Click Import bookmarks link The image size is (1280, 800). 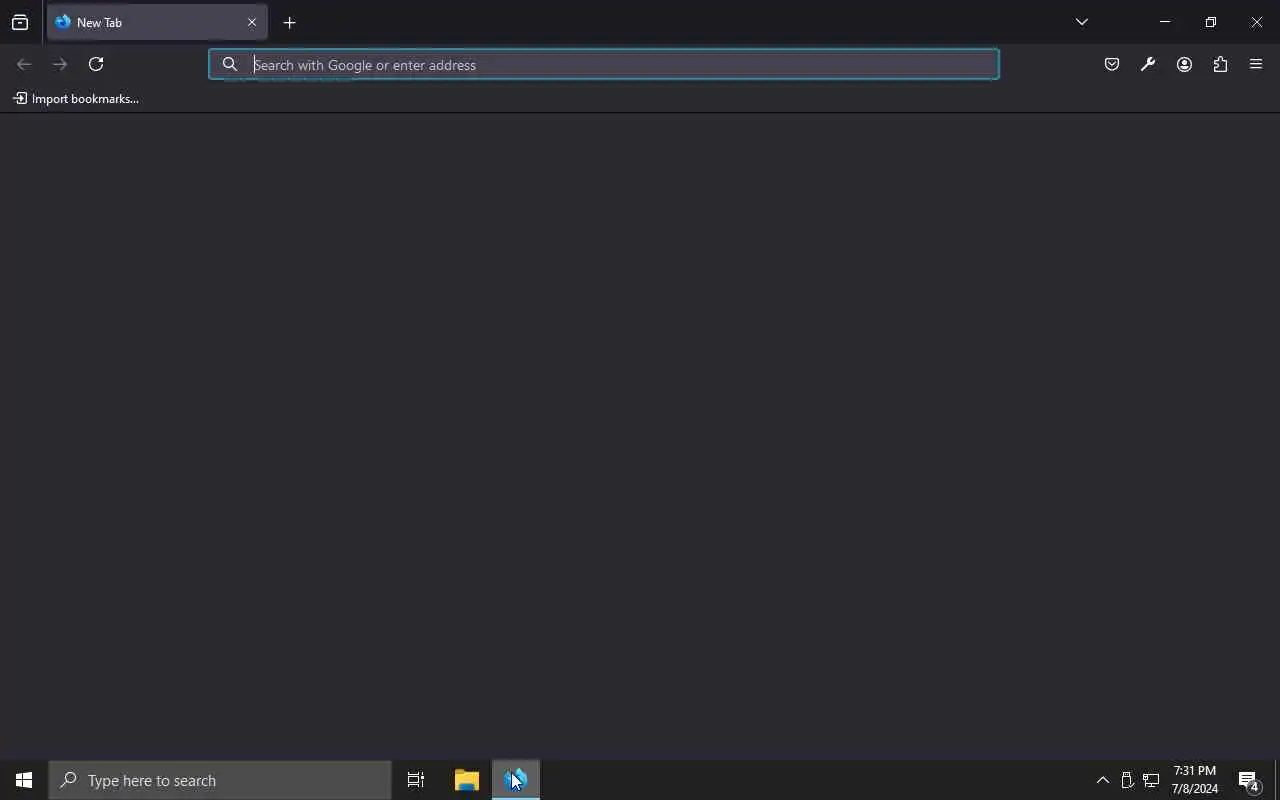click(76, 98)
